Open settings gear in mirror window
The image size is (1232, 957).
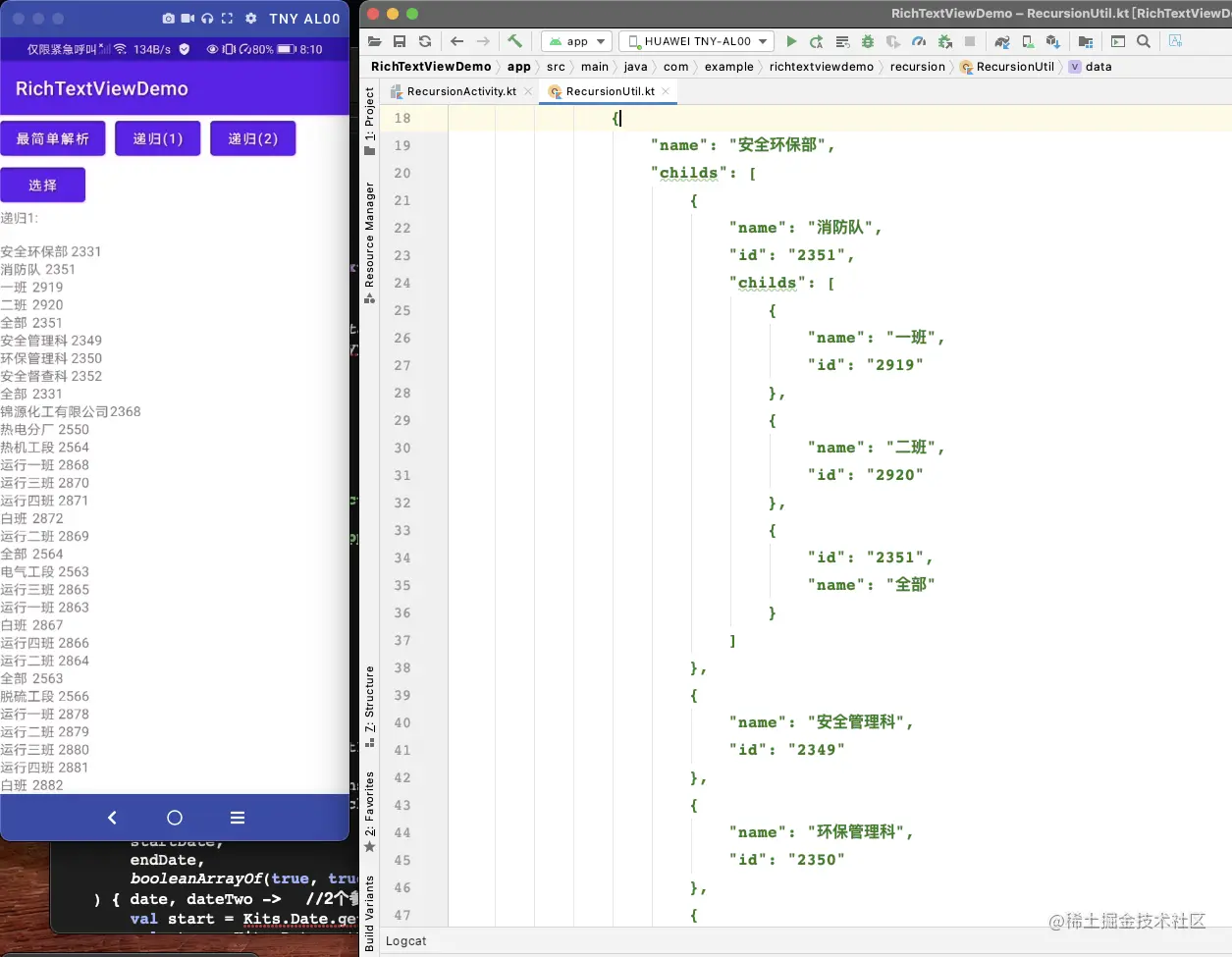coord(251,18)
